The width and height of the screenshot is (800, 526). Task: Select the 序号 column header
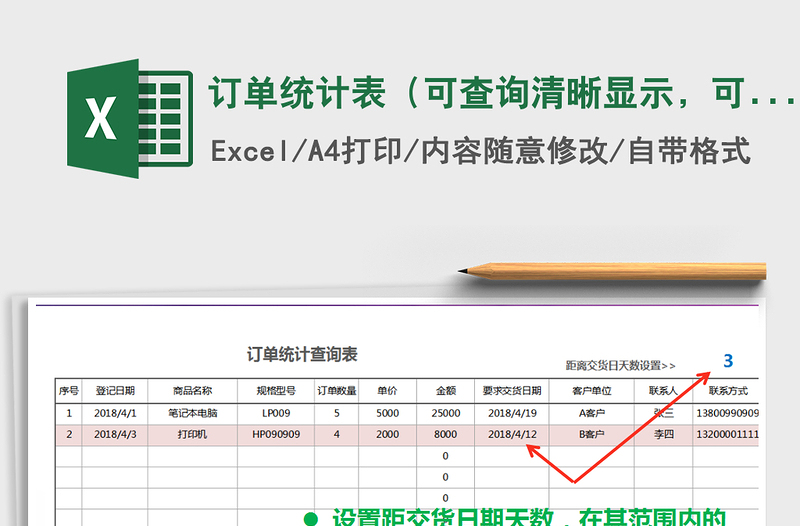coord(68,391)
